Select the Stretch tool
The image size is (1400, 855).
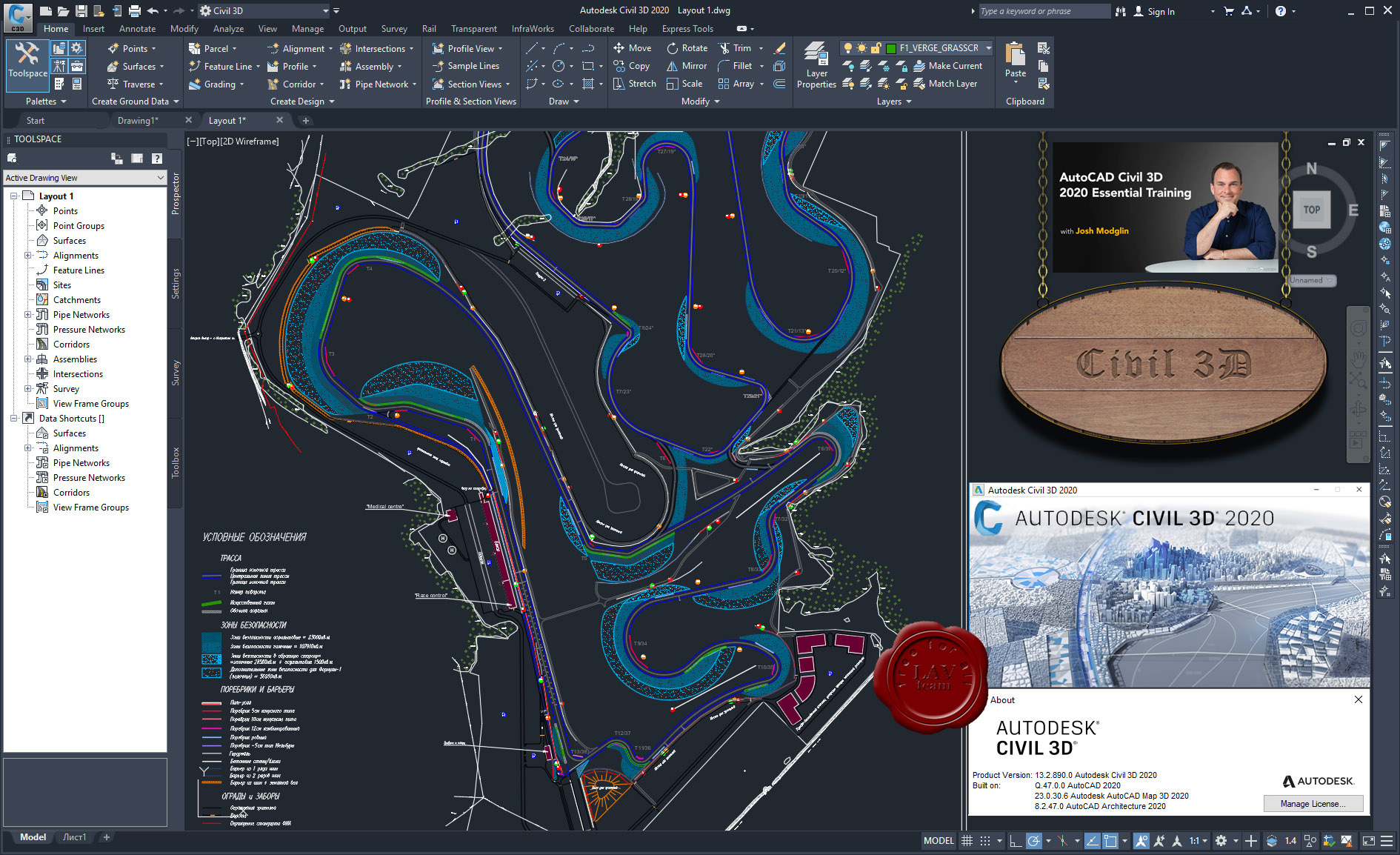pyautogui.click(x=635, y=84)
